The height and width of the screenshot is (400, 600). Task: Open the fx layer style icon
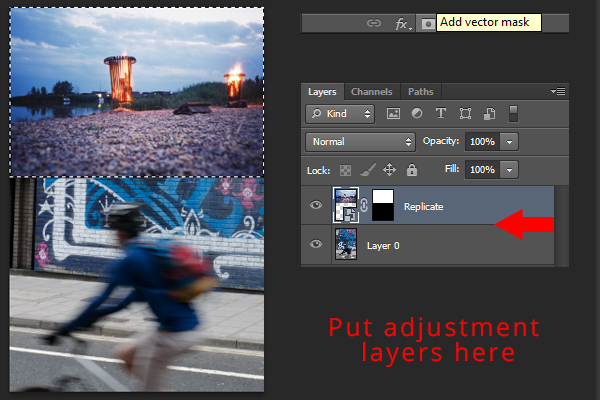coord(403,24)
